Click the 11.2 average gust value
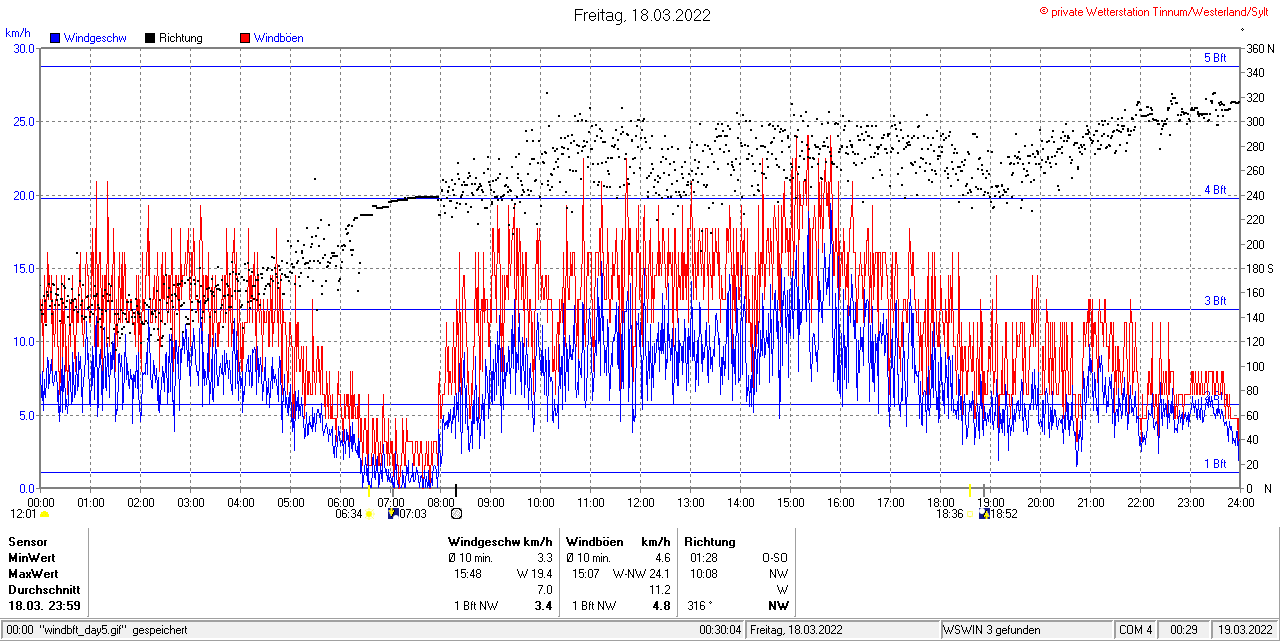This screenshot has width=1280, height=641. [659, 590]
